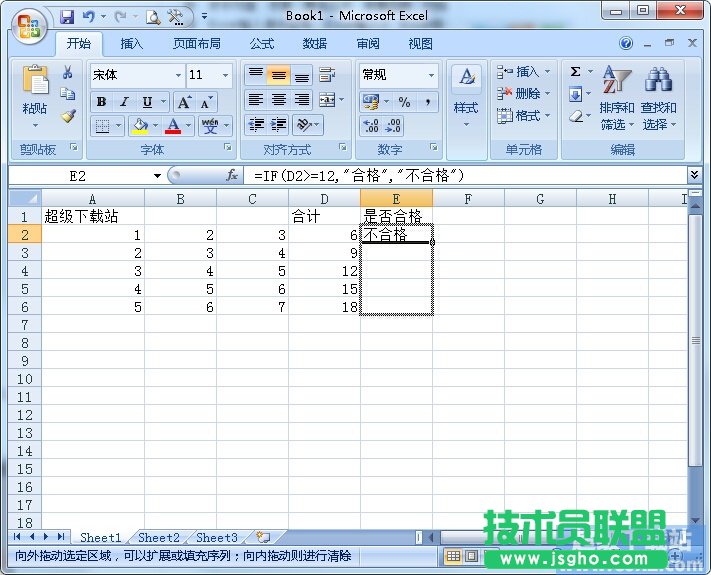Toggle bold formatting
The image size is (711, 575).
tap(101, 102)
